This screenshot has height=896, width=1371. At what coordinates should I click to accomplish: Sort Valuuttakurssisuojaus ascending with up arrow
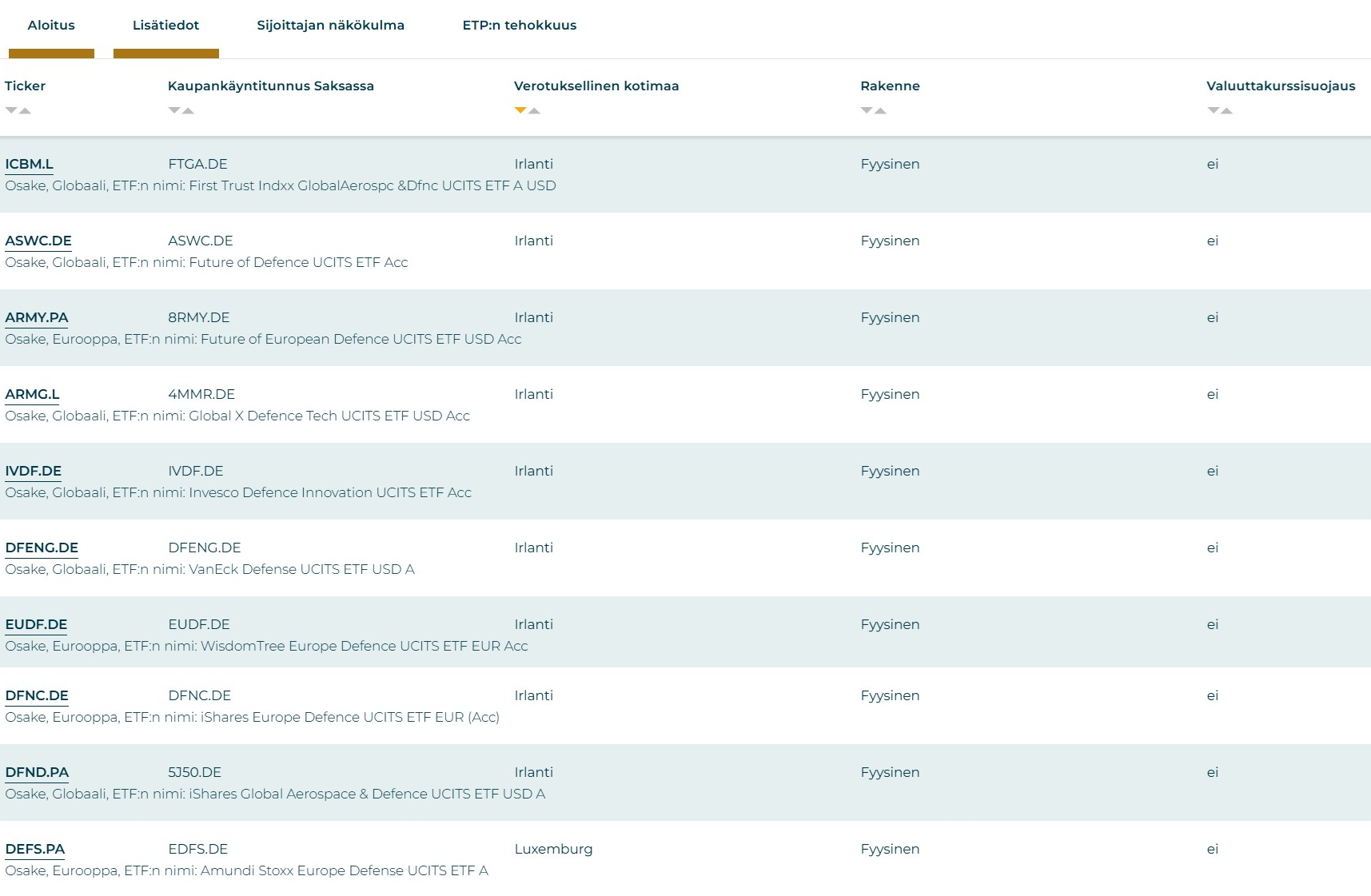point(1227,110)
